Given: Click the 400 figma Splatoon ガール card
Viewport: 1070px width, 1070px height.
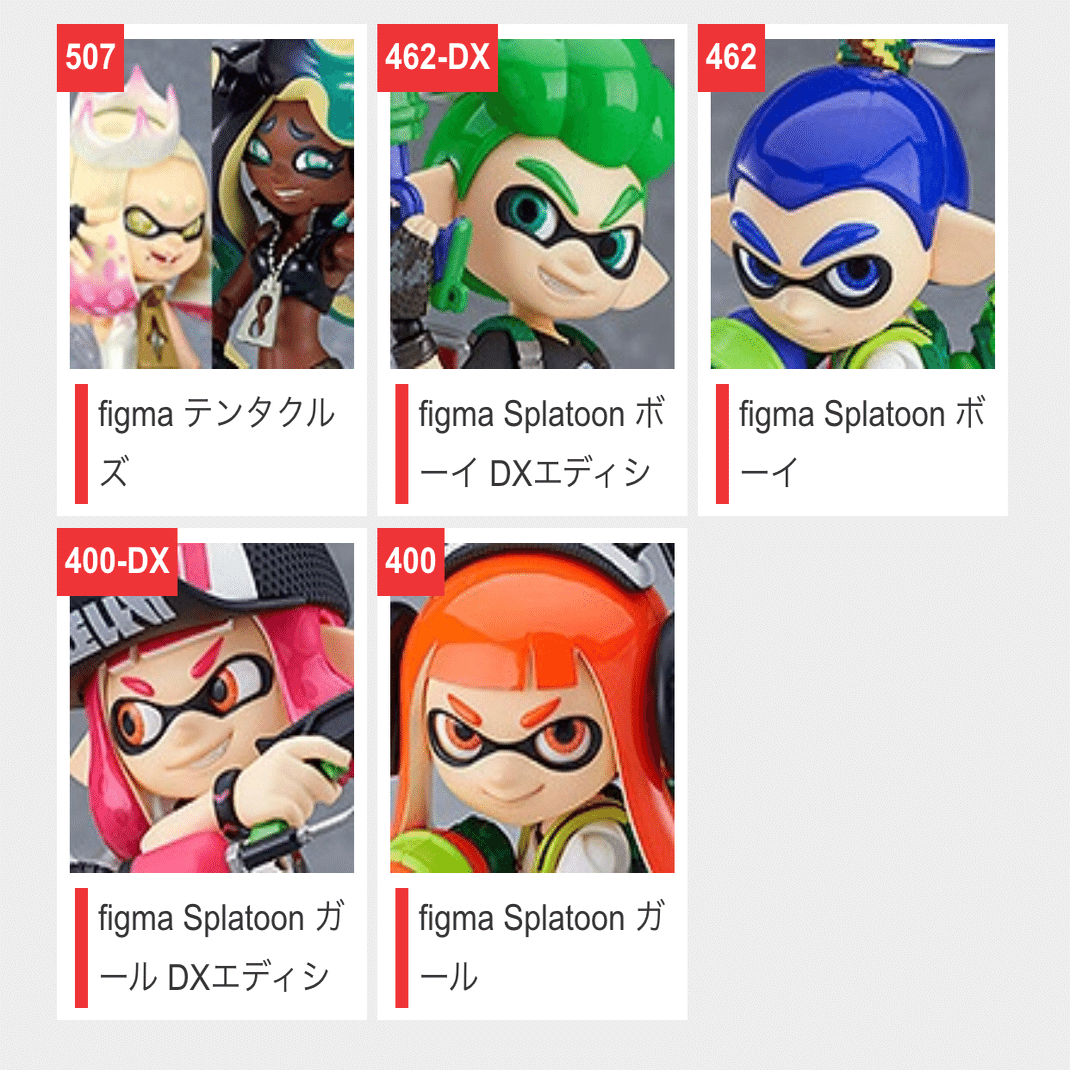Looking at the screenshot, I should coord(534,770).
